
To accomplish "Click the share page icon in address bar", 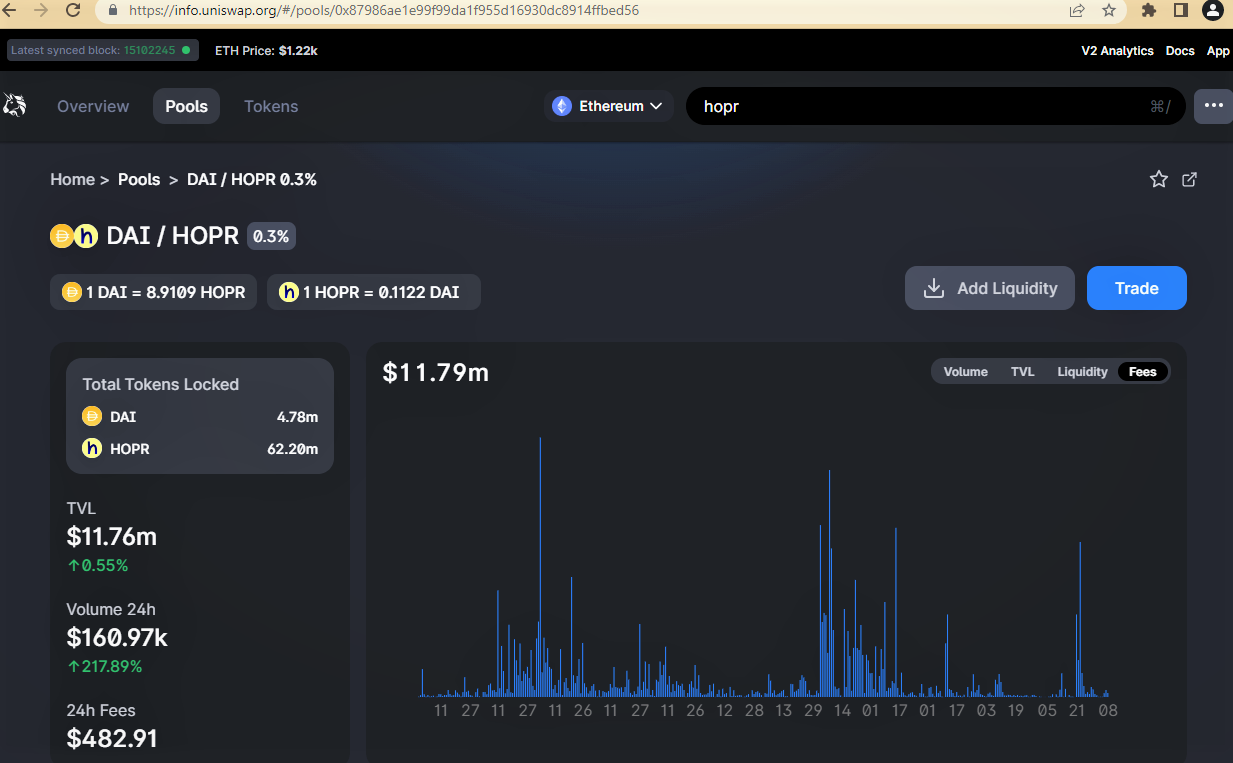I will coord(1077,11).
